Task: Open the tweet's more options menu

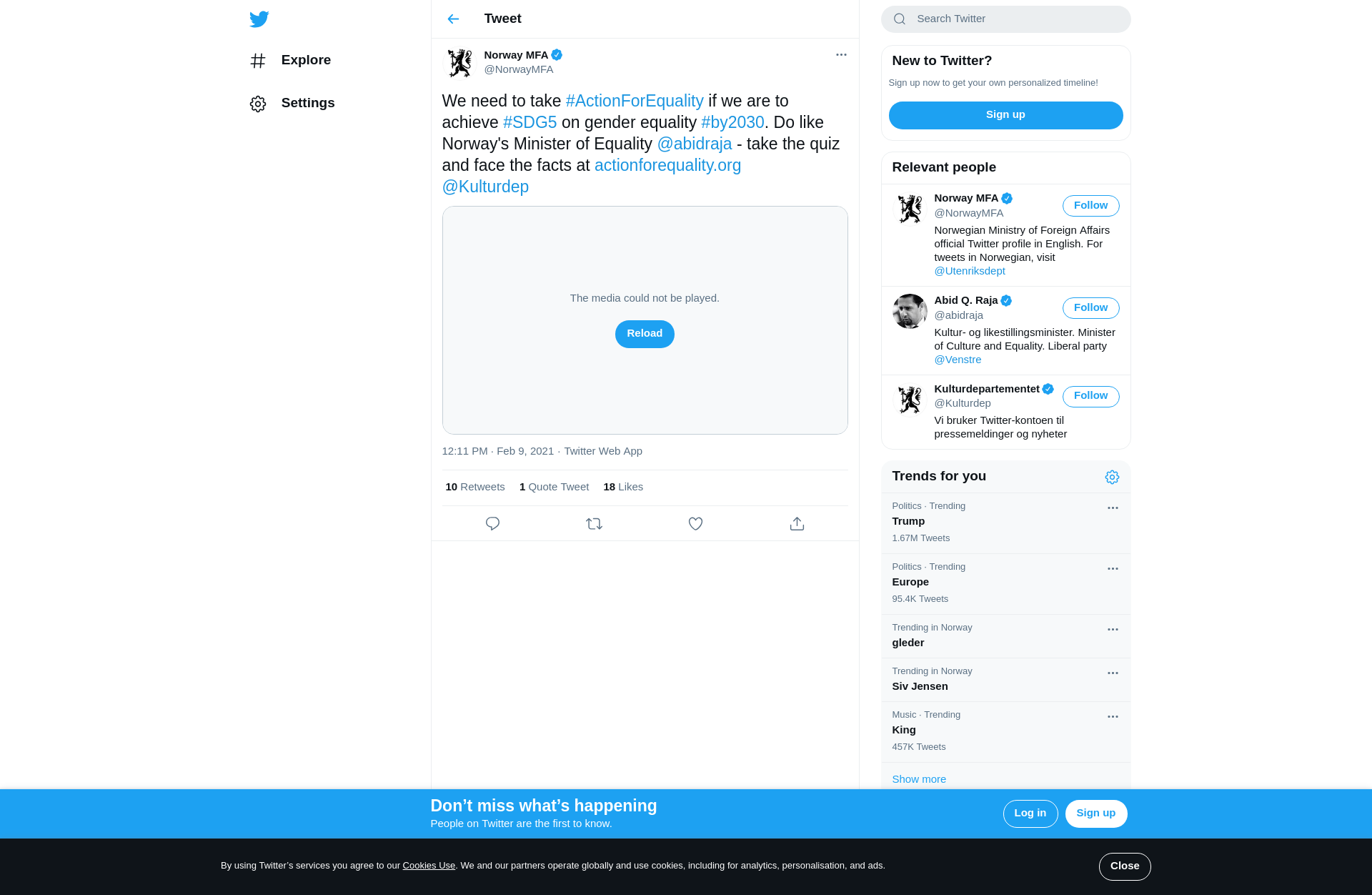Action: click(x=841, y=55)
